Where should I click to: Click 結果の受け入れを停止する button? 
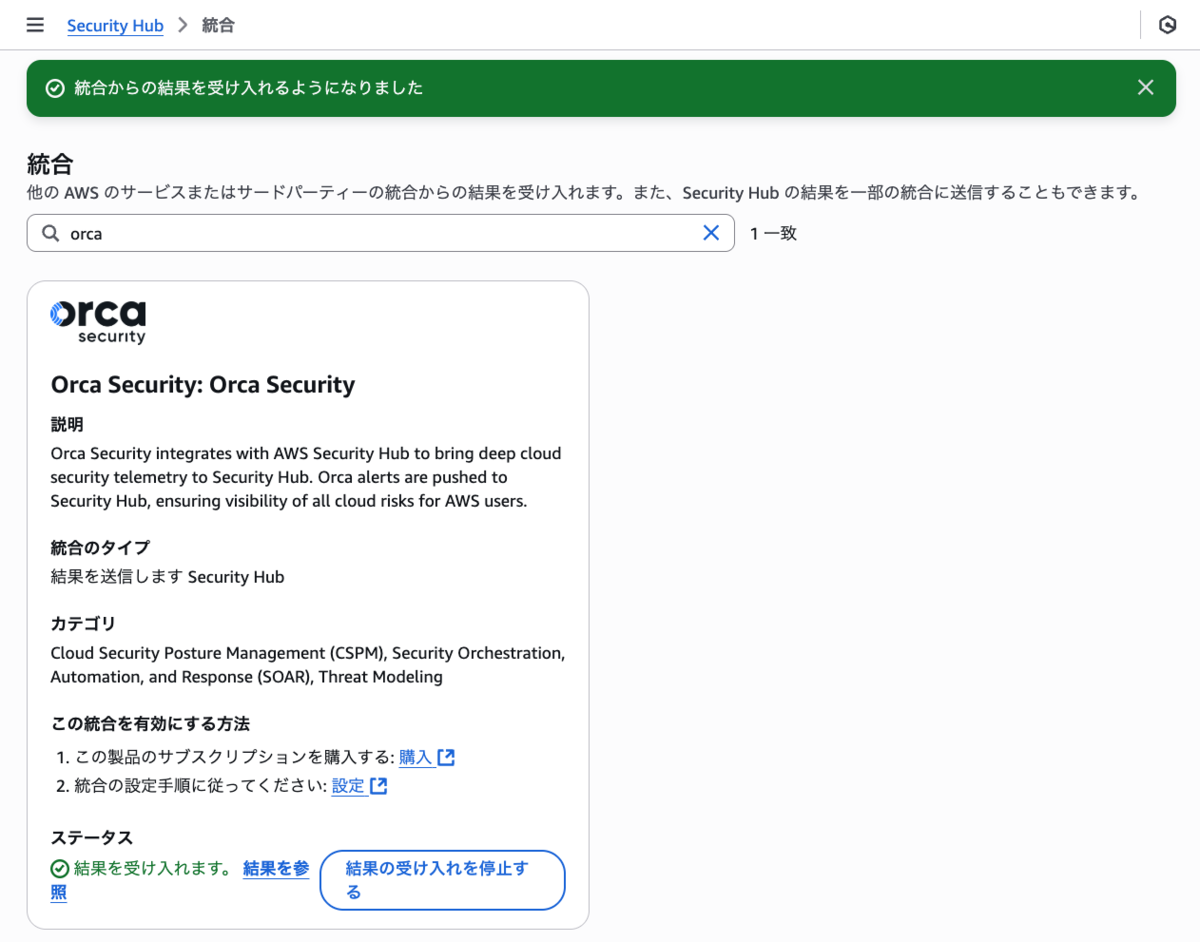pos(442,880)
